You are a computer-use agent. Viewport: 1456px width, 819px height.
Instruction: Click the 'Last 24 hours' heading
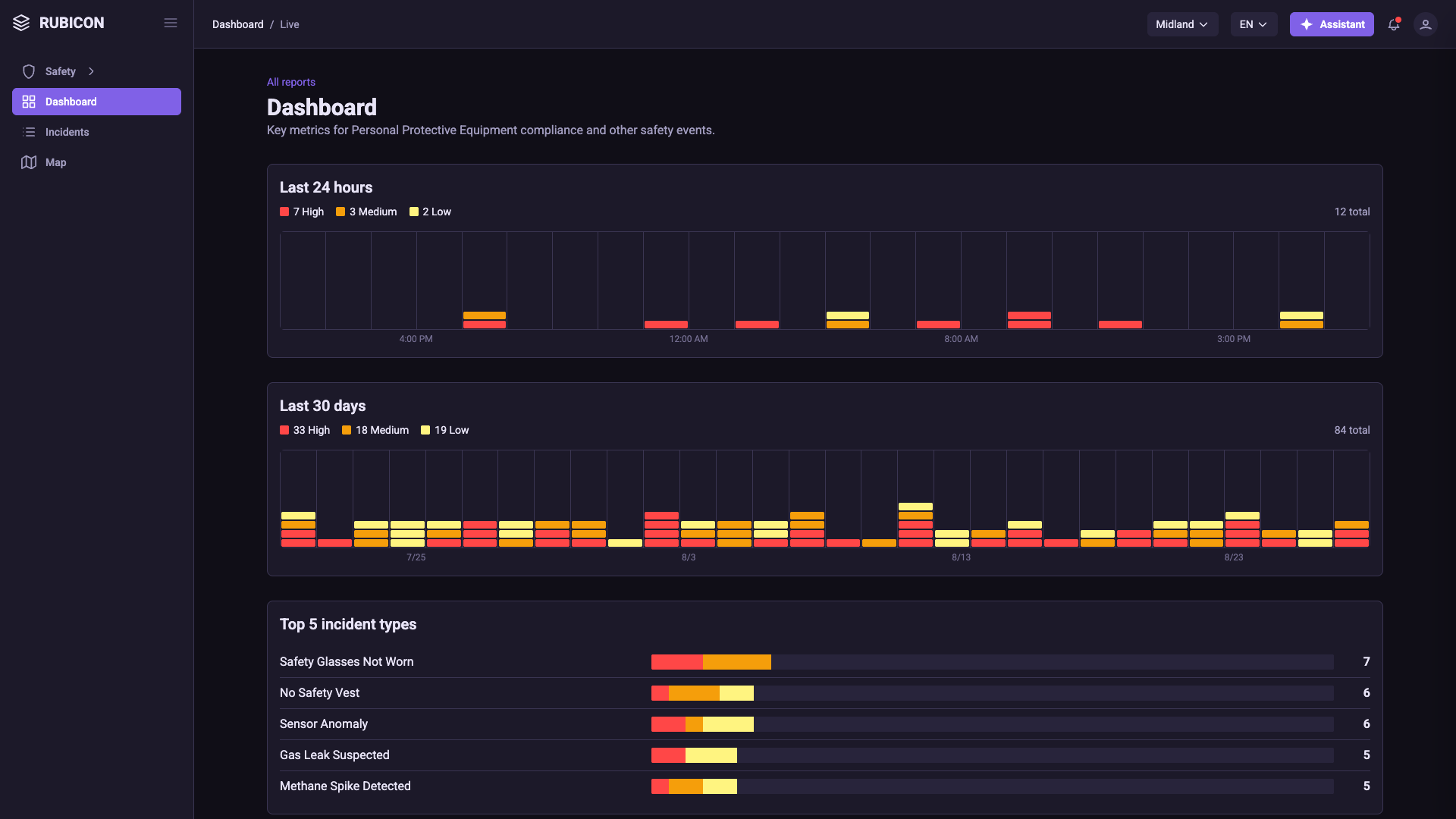pos(326,187)
